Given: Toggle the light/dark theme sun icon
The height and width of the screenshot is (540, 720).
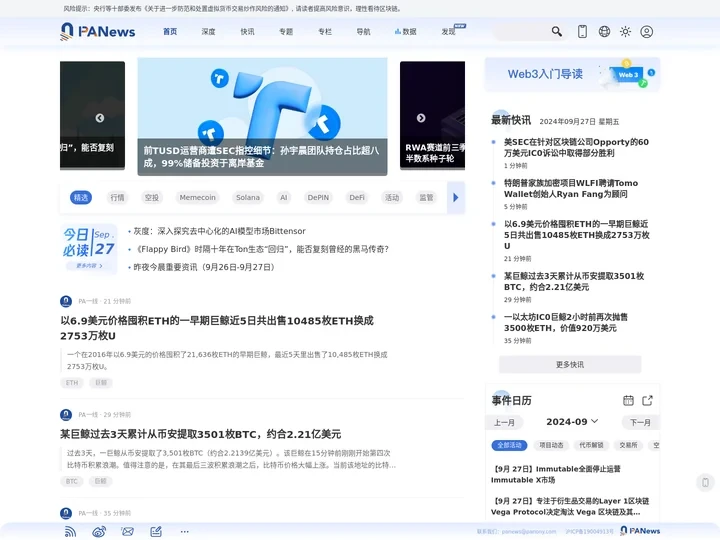Looking at the screenshot, I should click(625, 31).
